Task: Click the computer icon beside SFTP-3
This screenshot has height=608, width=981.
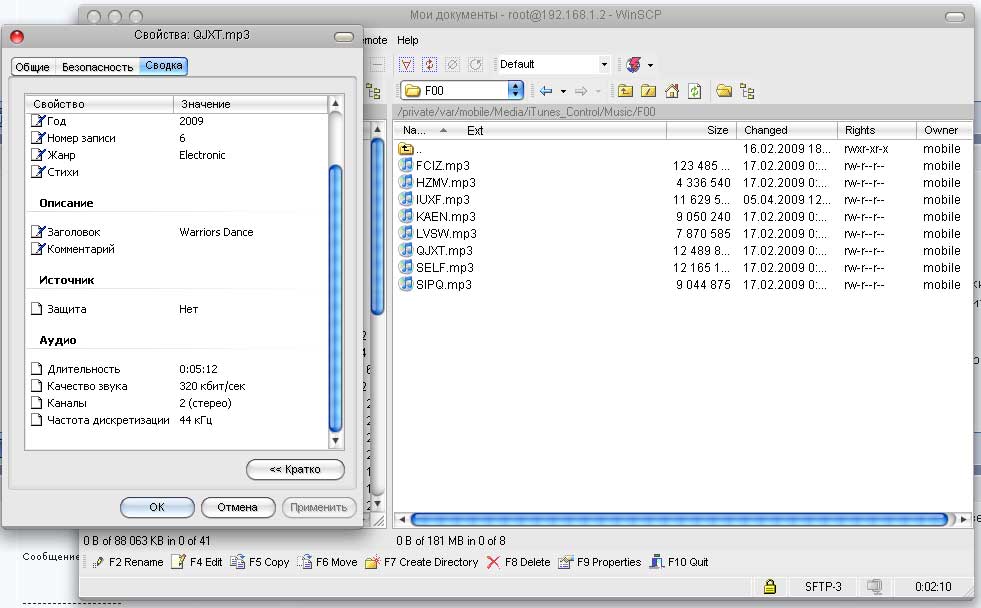Action: [874, 587]
